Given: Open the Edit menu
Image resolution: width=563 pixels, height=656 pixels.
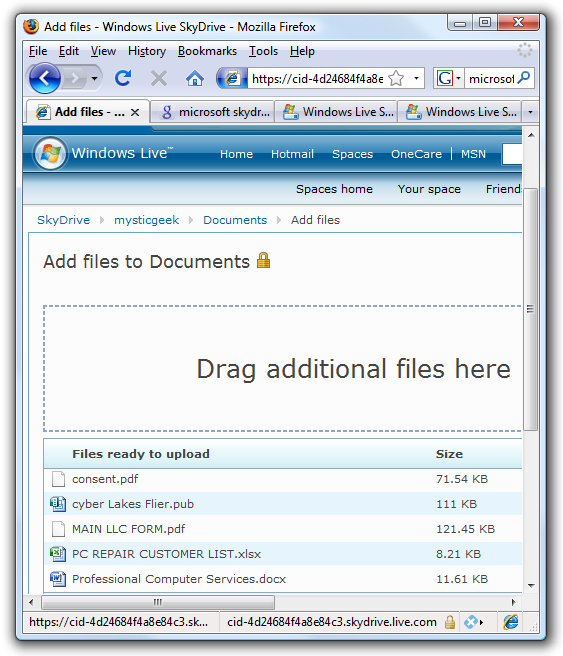Looking at the screenshot, I should pyautogui.click(x=69, y=51).
